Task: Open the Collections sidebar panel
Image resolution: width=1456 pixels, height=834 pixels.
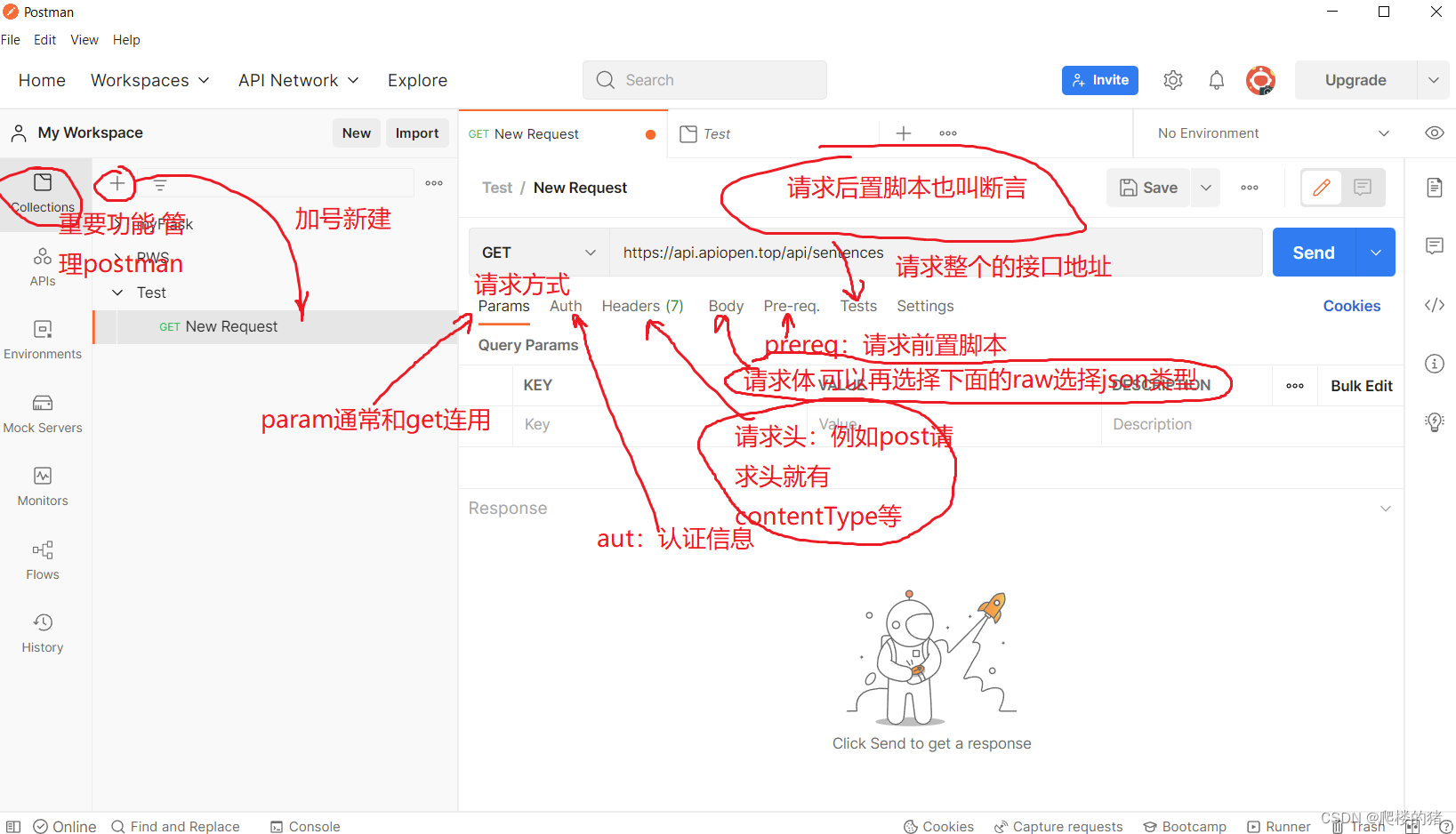Action: coord(43,193)
